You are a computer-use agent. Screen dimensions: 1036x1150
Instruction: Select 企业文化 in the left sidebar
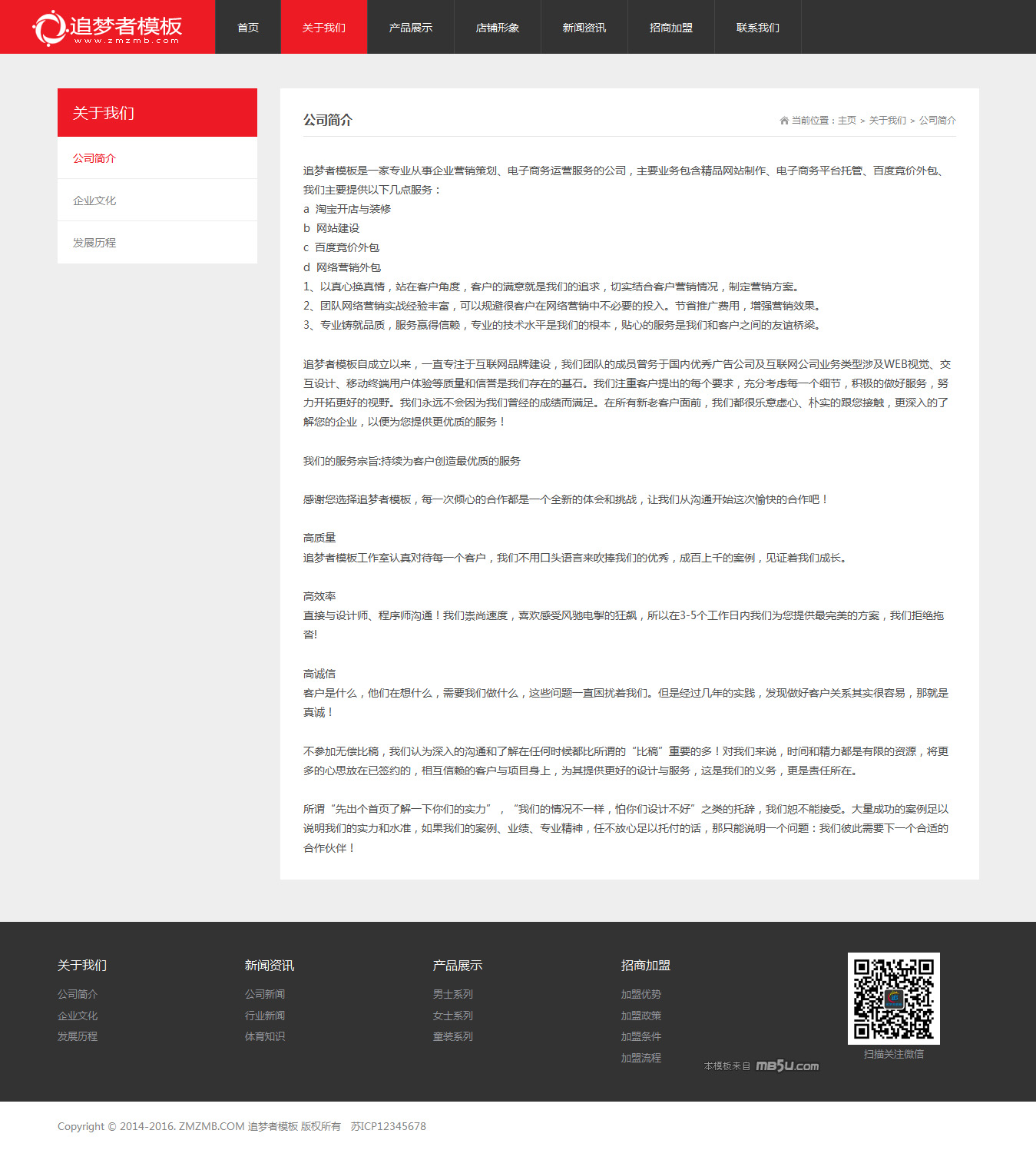(94, 201)
